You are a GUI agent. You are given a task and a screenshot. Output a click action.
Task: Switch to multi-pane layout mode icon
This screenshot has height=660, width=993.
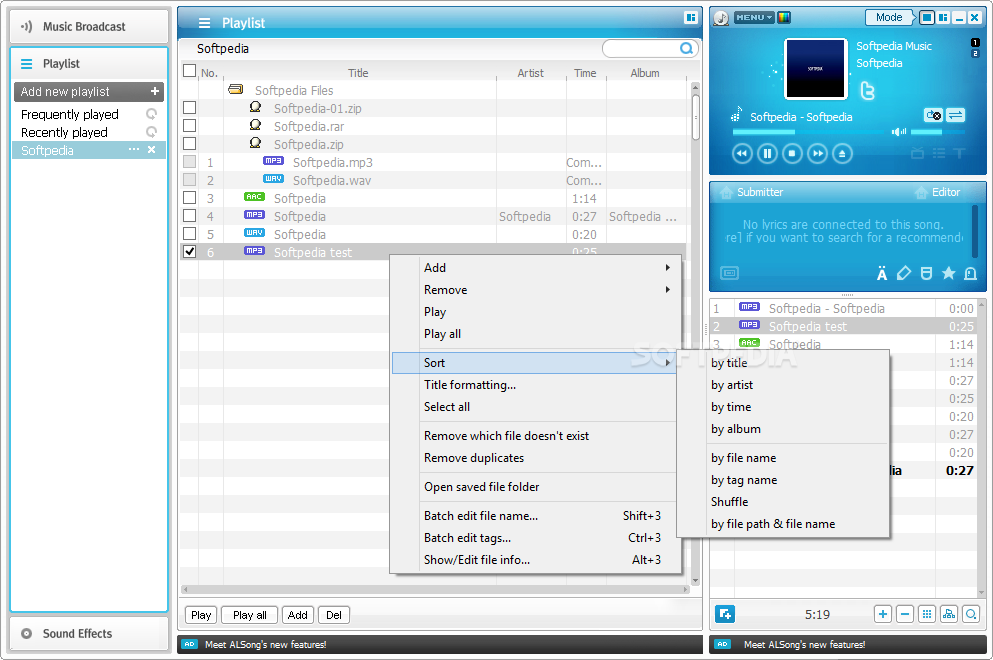click(943, 18)
